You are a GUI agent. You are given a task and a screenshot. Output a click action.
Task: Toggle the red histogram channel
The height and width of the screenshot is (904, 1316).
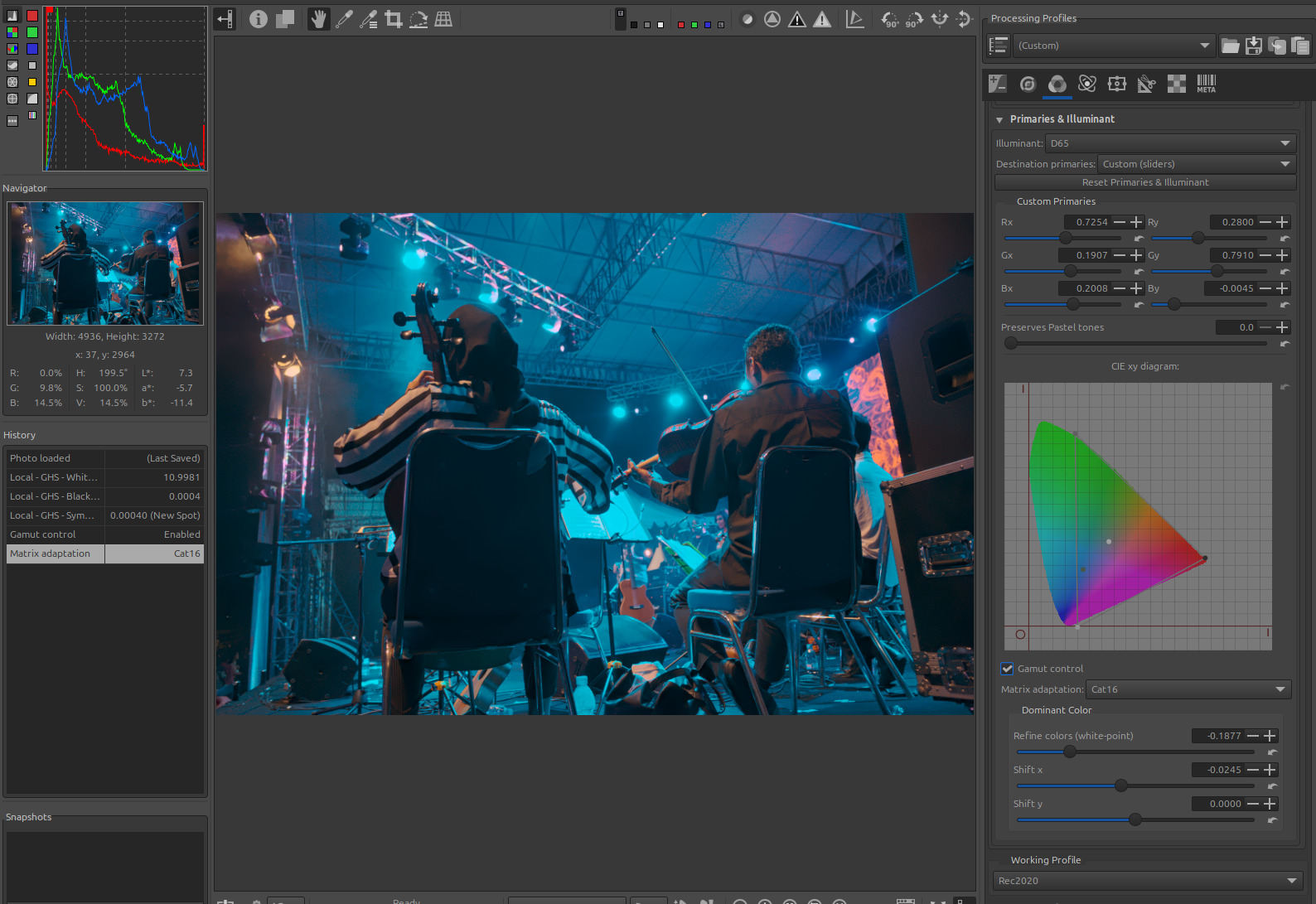point(32,16)
